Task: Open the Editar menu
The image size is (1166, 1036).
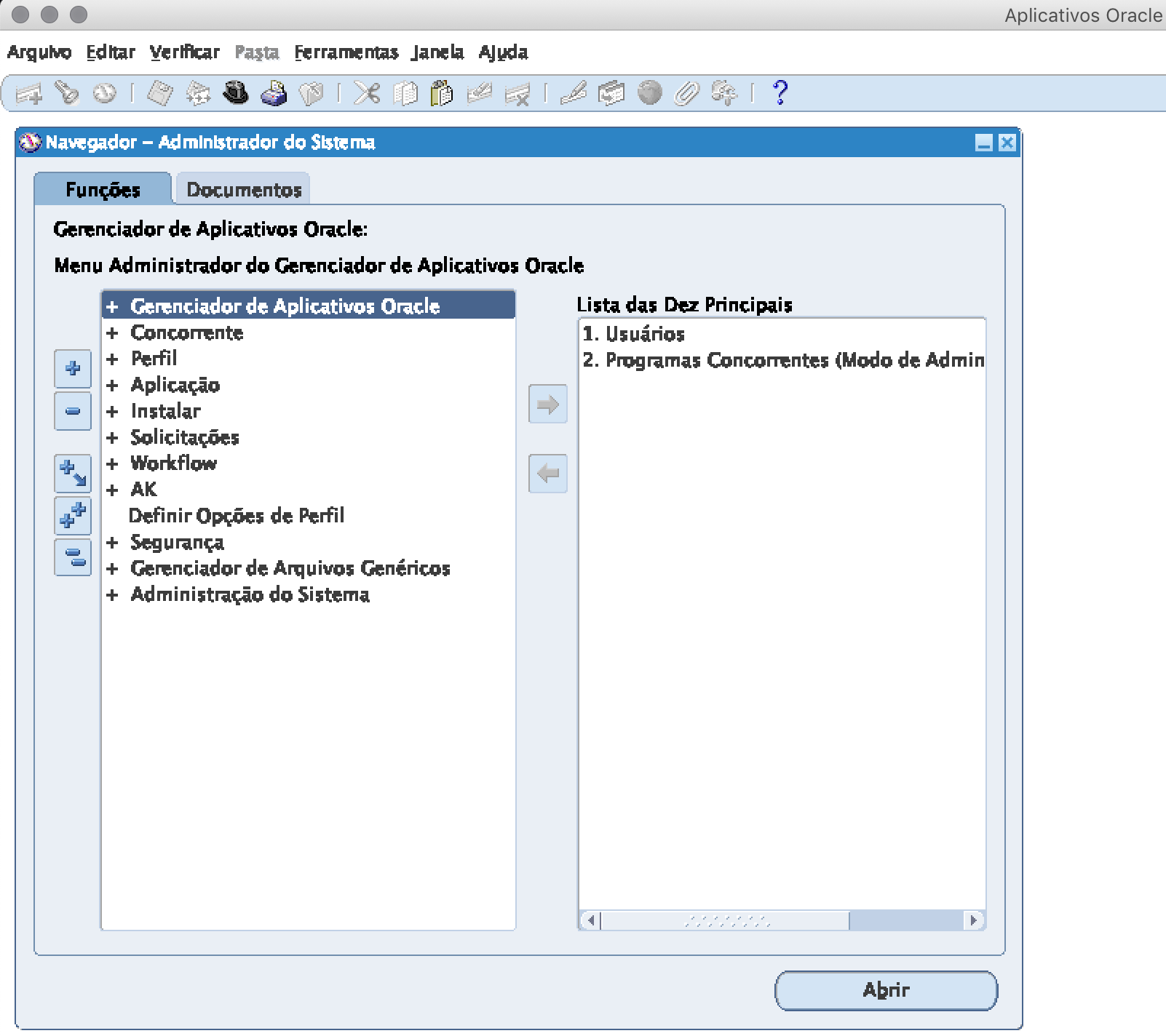Action: (x=111, y=52)
